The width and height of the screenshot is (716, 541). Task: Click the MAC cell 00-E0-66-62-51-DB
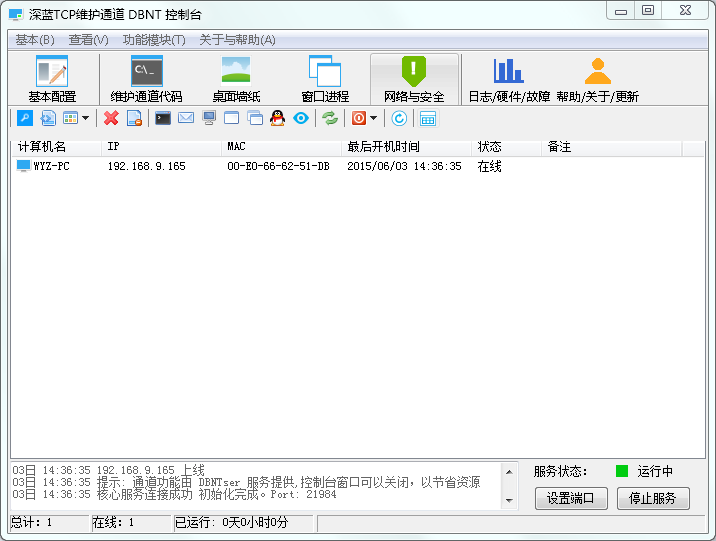(x=278, y=166)
